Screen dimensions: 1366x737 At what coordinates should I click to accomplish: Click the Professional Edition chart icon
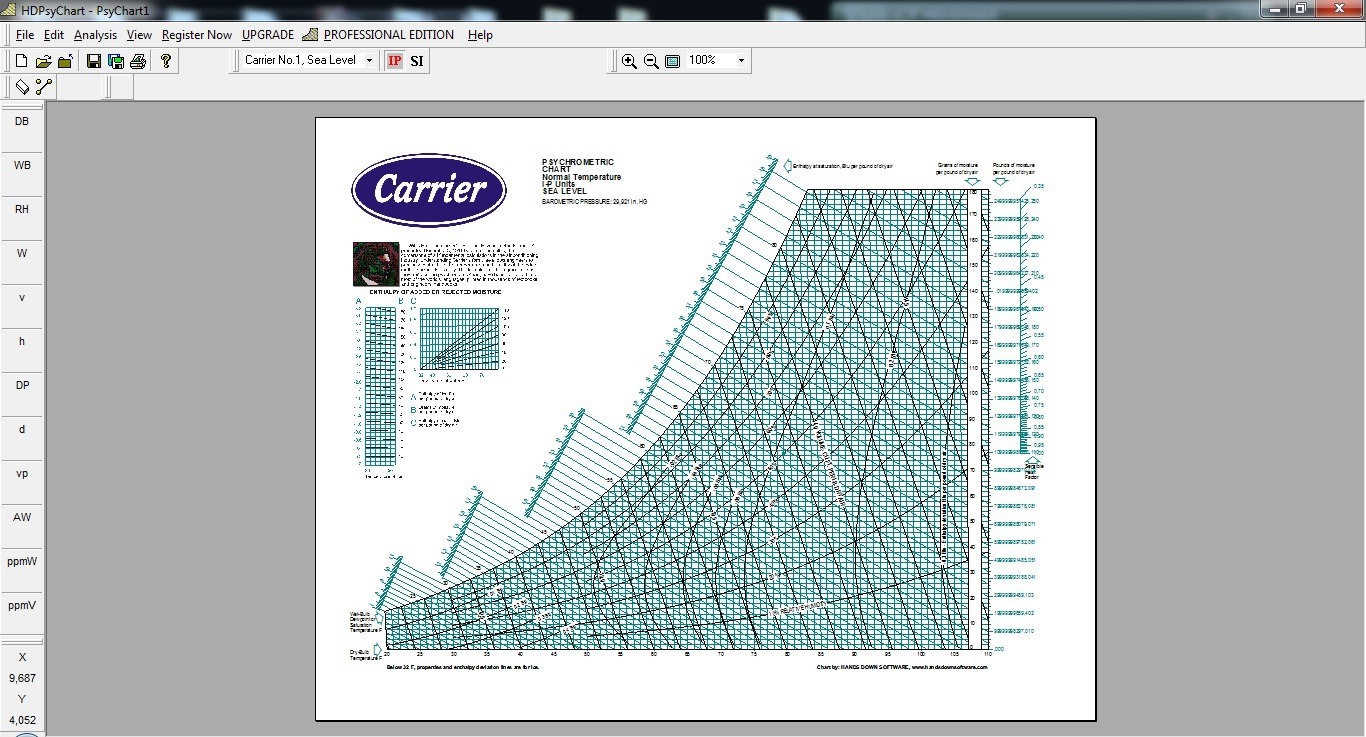click(x=310, y=34)
